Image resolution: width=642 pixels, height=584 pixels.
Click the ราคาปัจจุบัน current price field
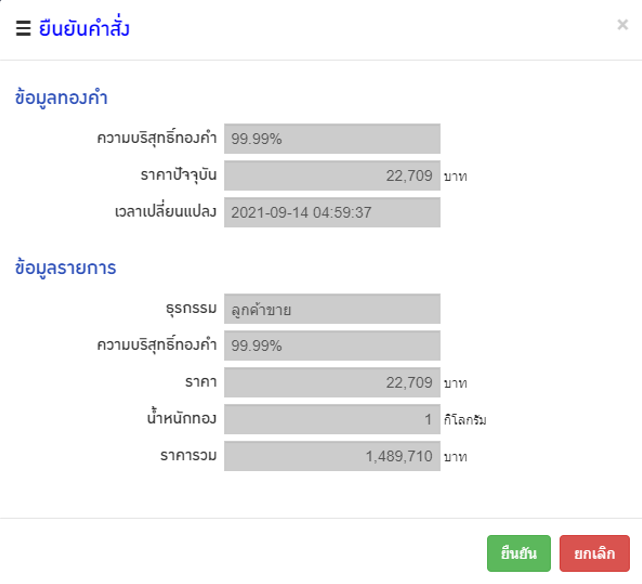pos(332,176)
